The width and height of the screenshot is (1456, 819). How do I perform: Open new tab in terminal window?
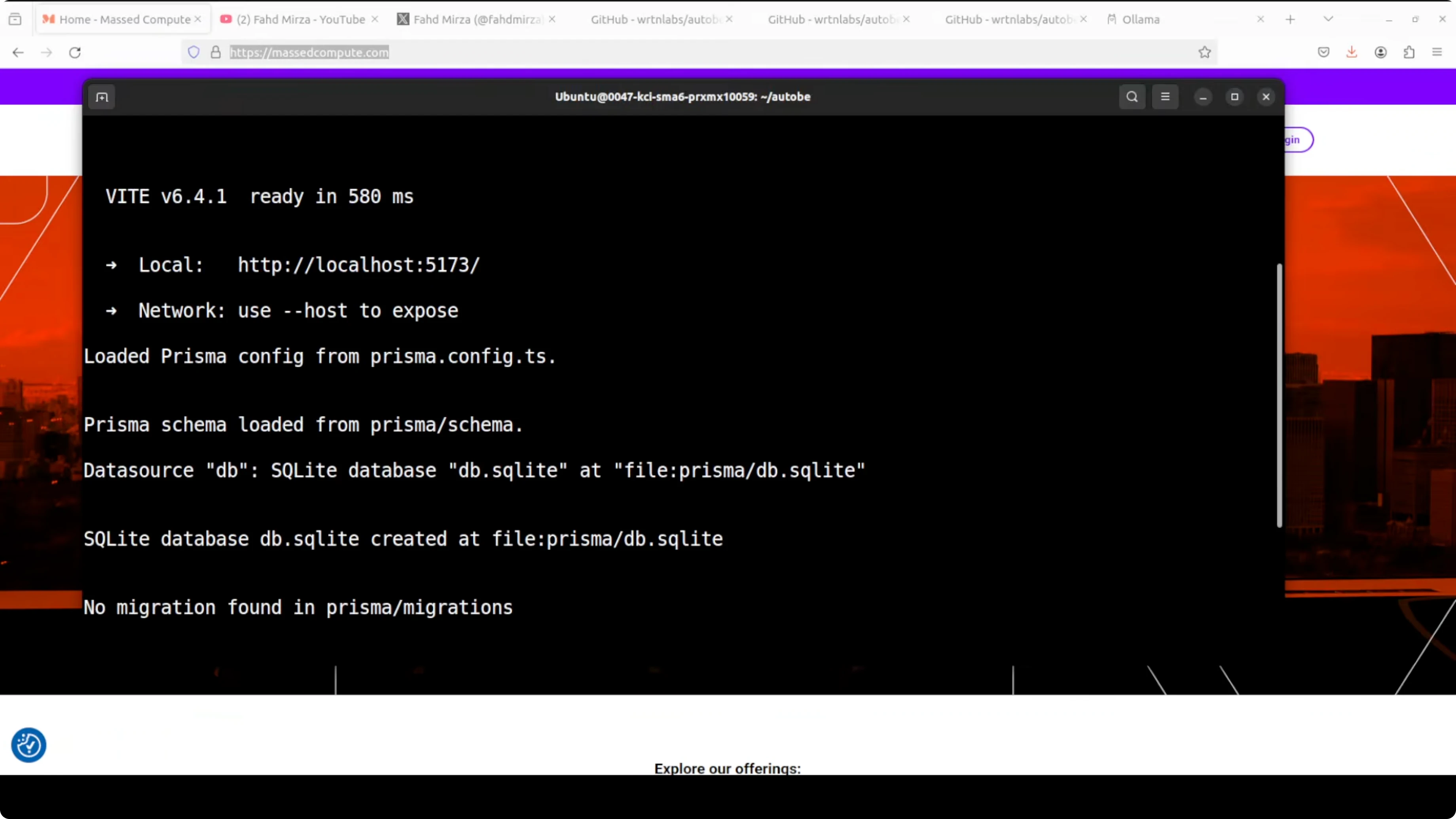pyautogui.click(x=102, y=97)
